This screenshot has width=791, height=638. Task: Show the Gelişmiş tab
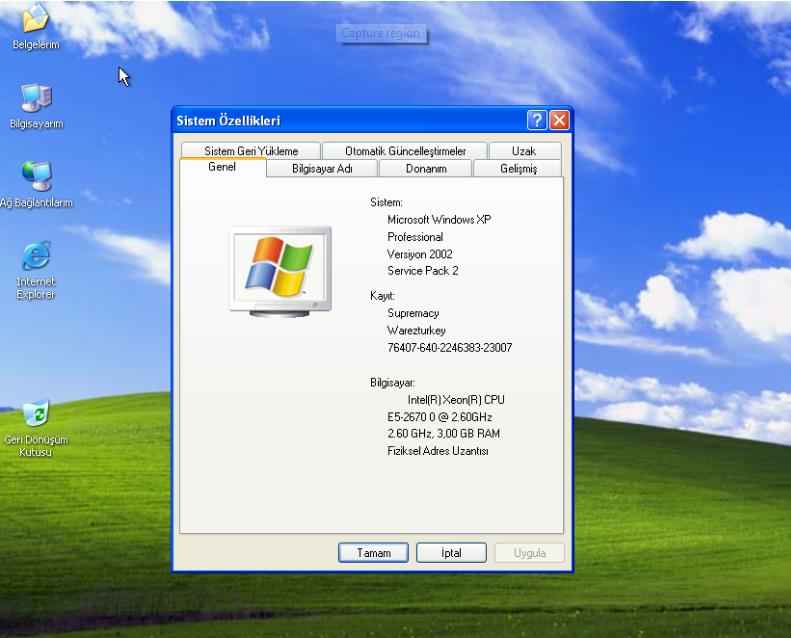(518, 169)
